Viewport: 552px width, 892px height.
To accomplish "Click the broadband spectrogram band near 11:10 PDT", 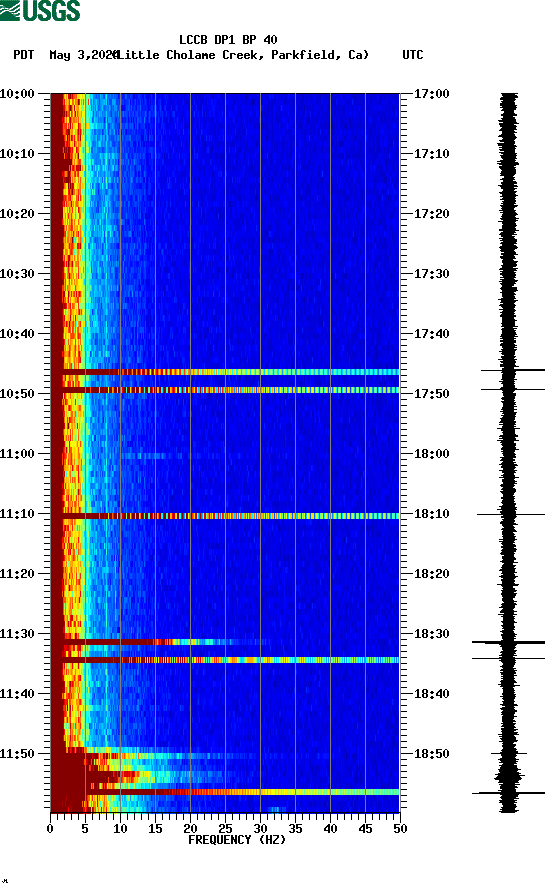I will (225, 516).
